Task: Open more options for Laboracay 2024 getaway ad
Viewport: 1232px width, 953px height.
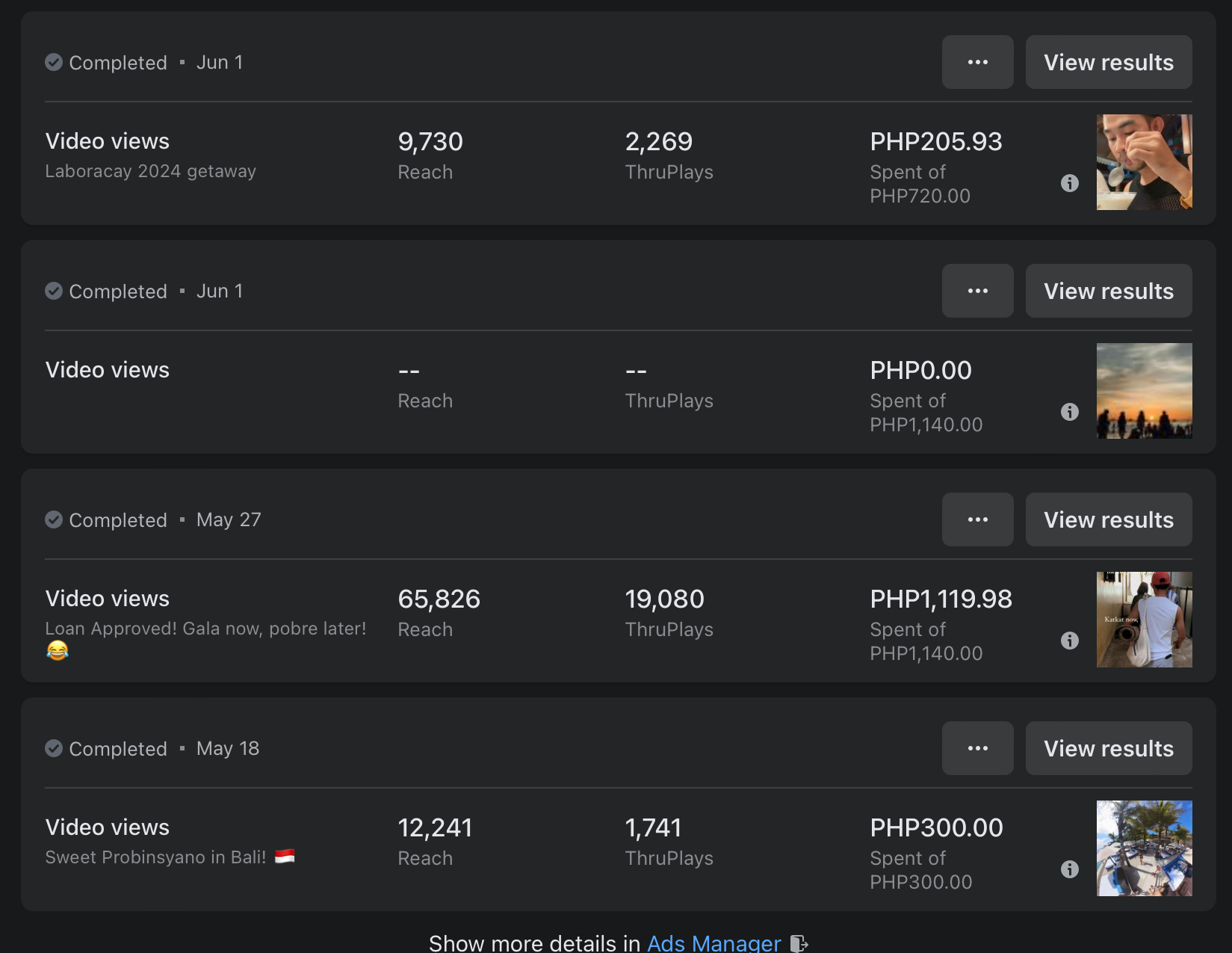Action: click(x=977, y=62)
